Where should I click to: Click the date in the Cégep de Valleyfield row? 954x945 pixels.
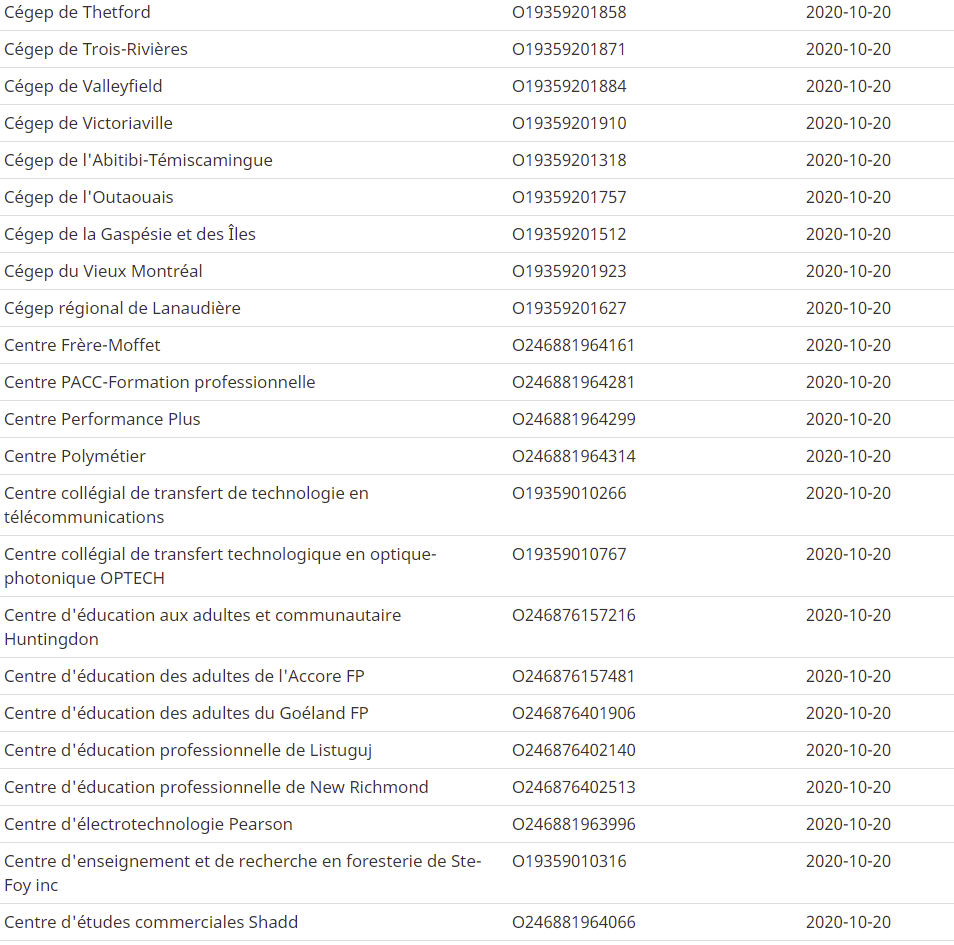(x=848, y=86)
